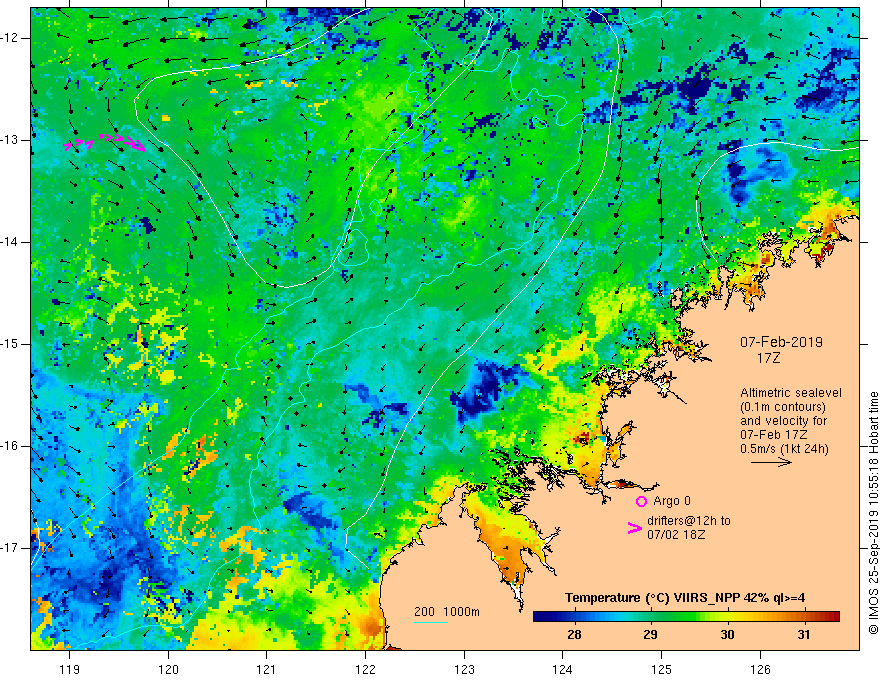Click the longitude label 122
Image resolution: width=880 pixels, height=680 pixels.
coord(365,669)
